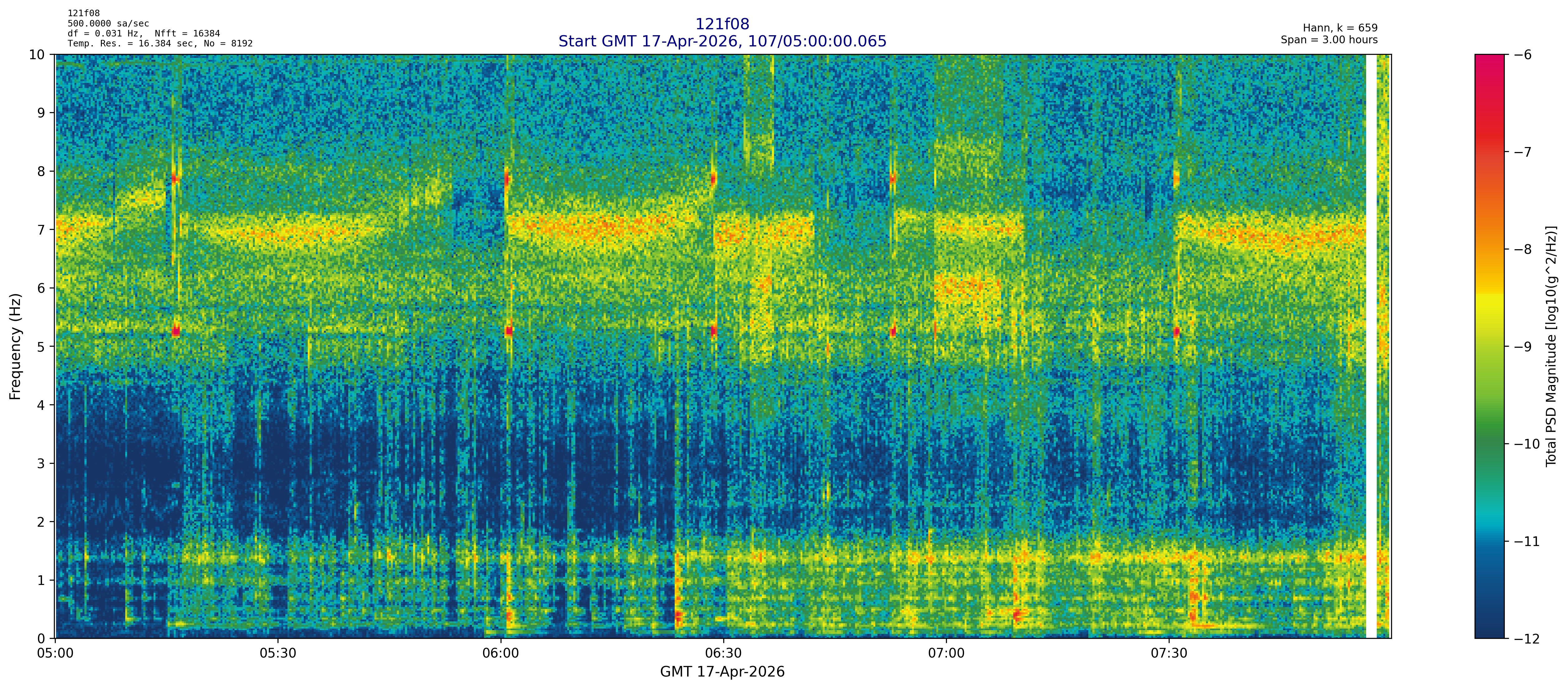The image size is (1568, 689).
Task: Click the Span = 3.00 hours text
Action: 1329,40
